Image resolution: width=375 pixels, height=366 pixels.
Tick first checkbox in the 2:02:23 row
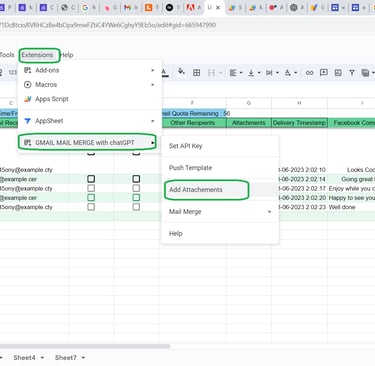pyautogui.click(x=91, y=207)
